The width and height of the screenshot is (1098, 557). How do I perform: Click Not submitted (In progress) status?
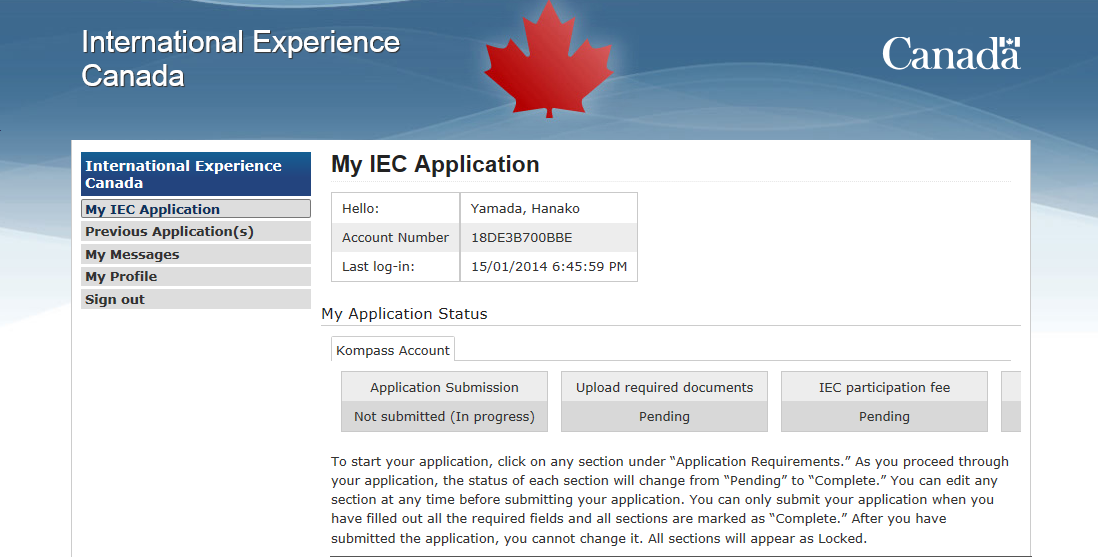[x=445, y=416]
